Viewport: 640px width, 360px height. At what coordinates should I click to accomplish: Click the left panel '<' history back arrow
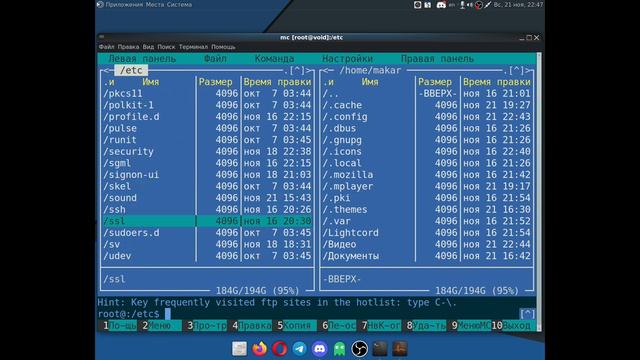[x=106, y=70]
